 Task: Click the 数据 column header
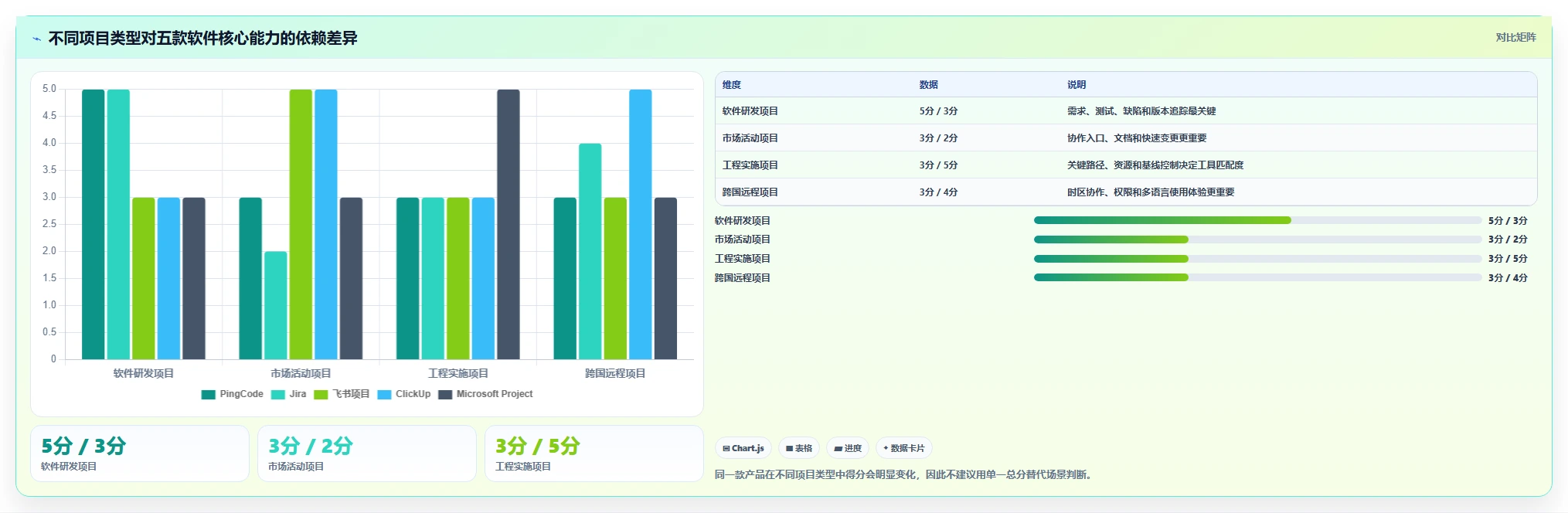tap(929, 85)
